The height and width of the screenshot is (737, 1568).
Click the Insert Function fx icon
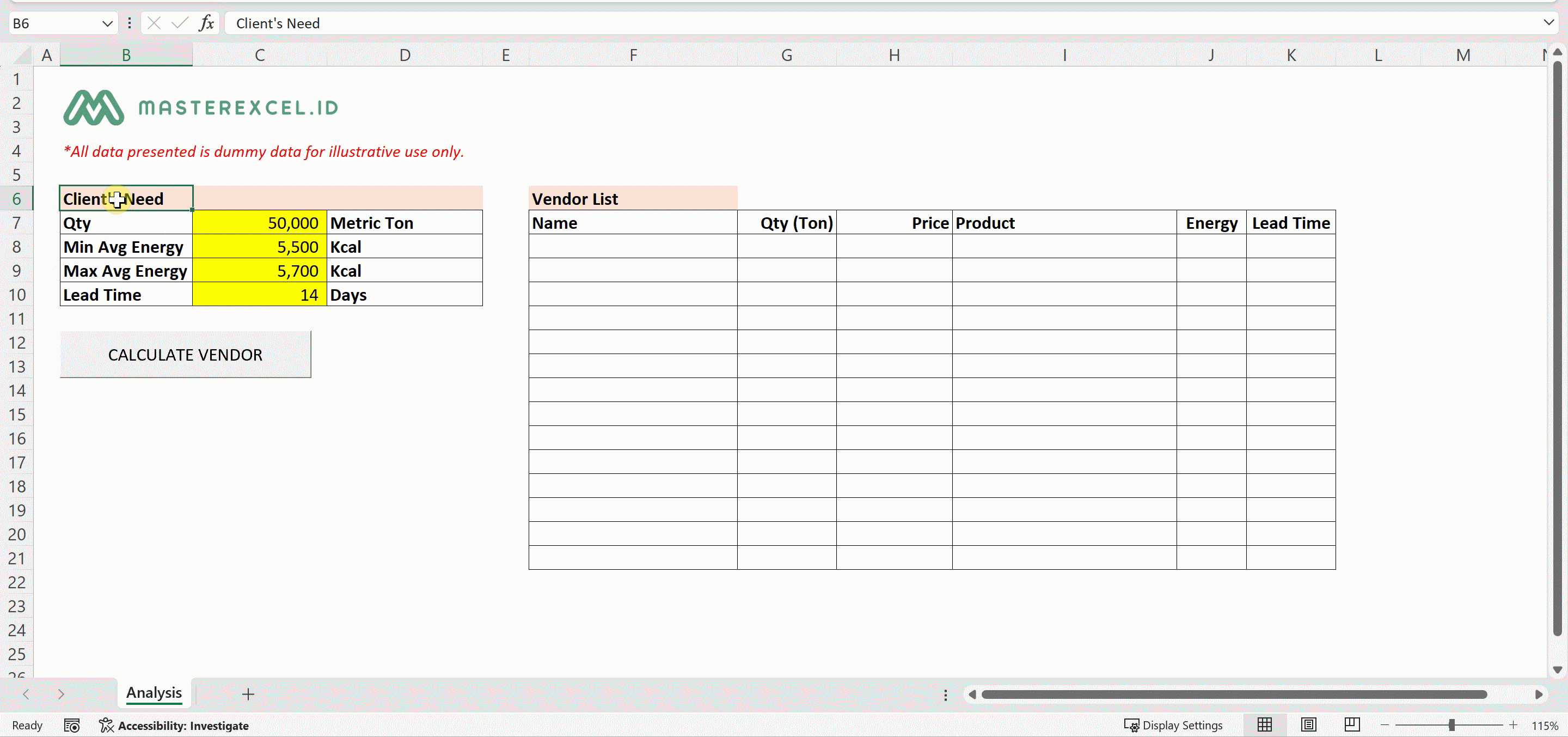click(206, 23)
